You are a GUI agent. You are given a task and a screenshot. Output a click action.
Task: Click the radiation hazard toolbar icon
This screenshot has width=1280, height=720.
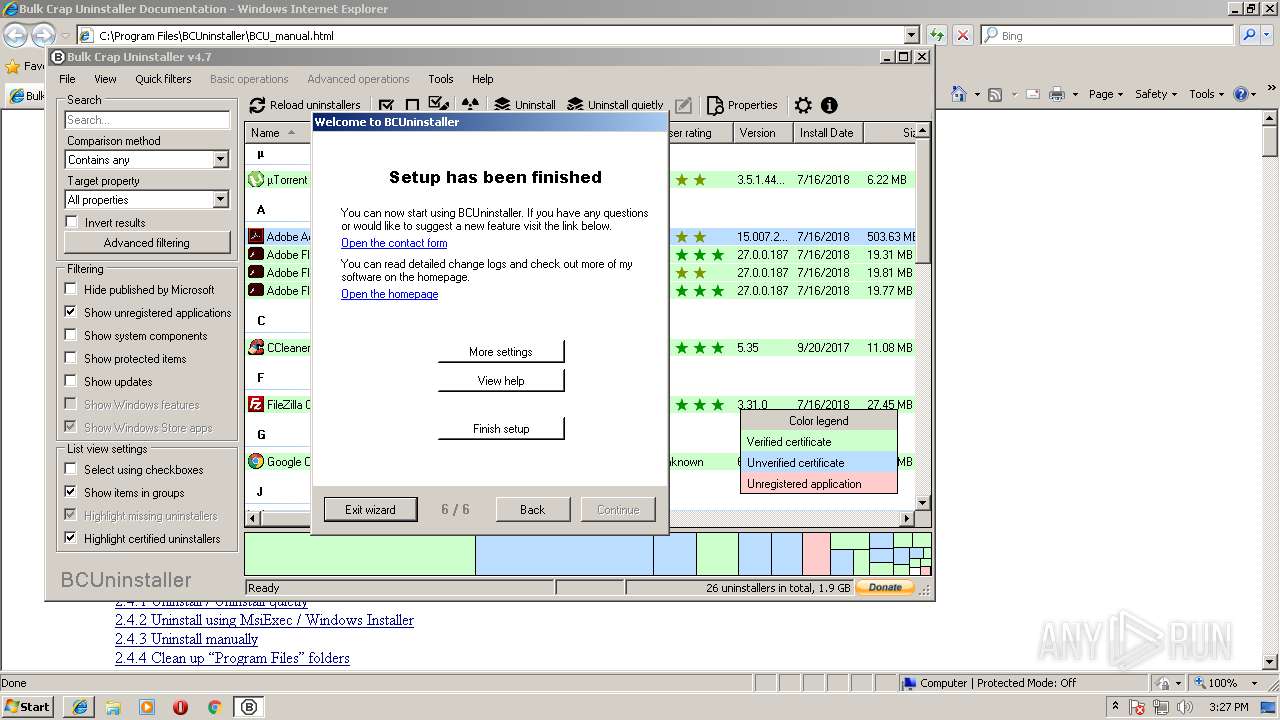(x=470, y=105)
